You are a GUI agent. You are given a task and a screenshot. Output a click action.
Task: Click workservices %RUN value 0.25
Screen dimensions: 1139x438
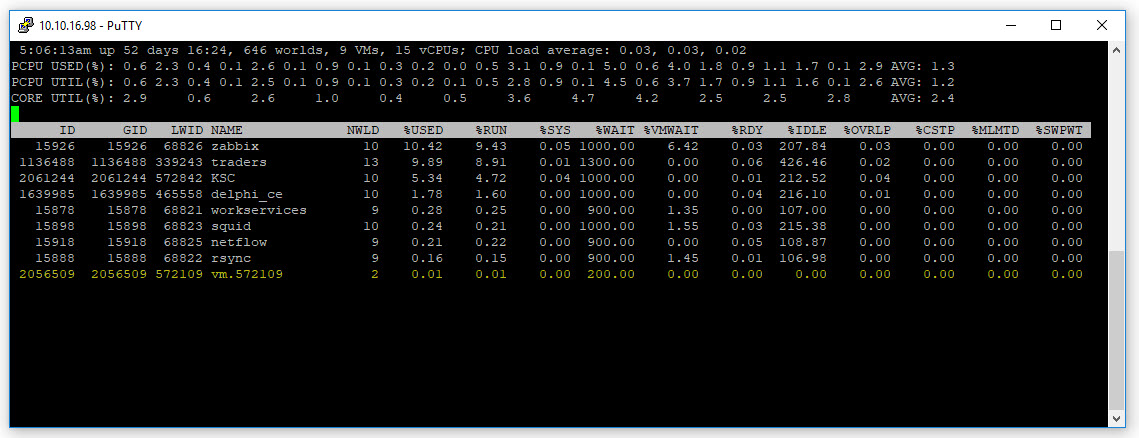click(x=491, y=210)
